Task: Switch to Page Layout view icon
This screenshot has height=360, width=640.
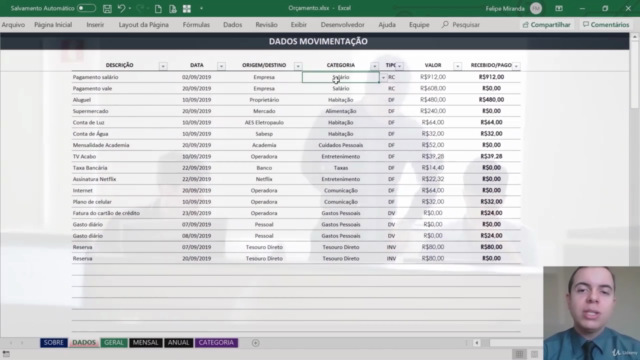Action: click(534, 354)
